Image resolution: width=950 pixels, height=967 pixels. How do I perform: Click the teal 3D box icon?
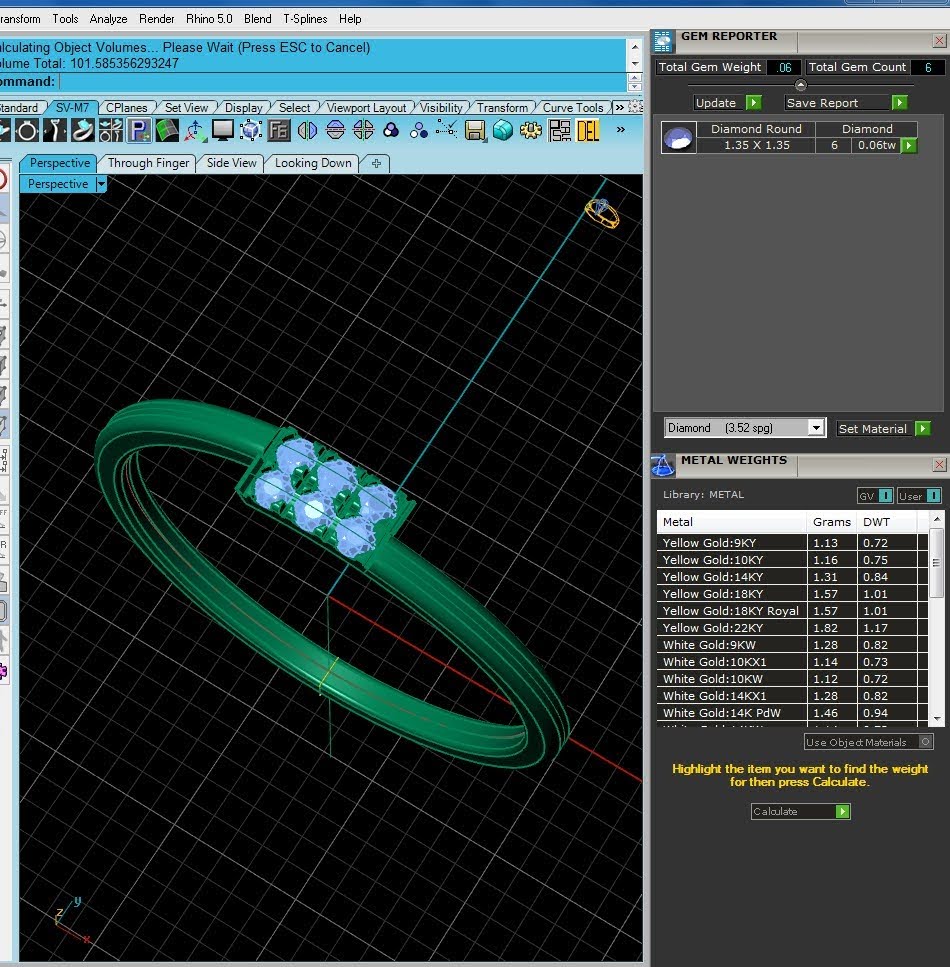[503, 131]
